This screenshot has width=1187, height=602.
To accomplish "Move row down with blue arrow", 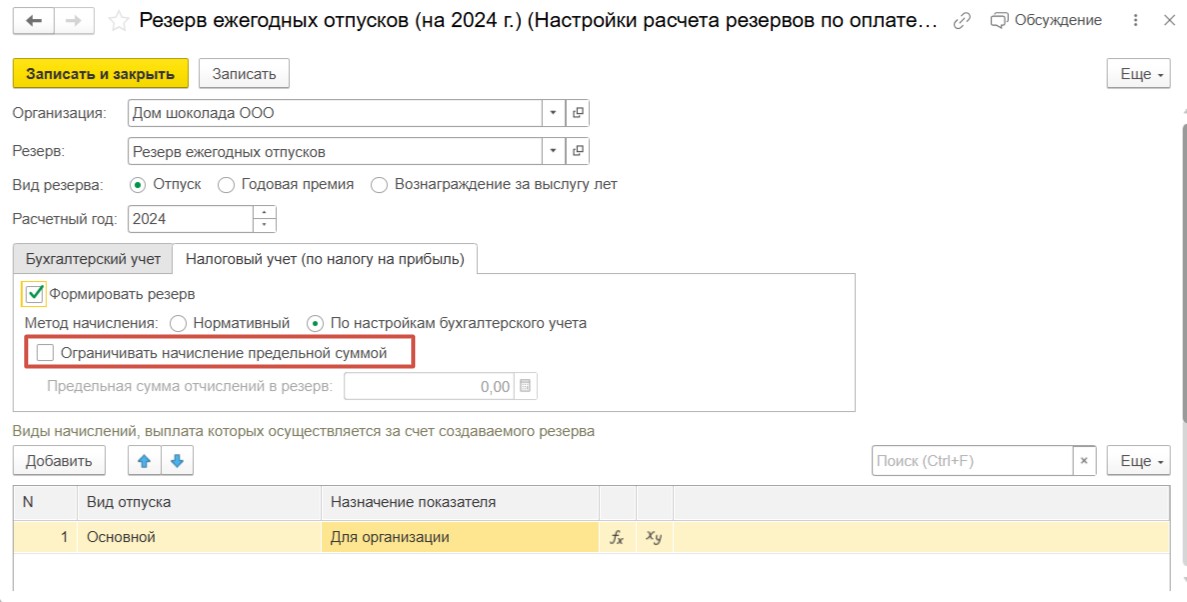I will 177,461.
